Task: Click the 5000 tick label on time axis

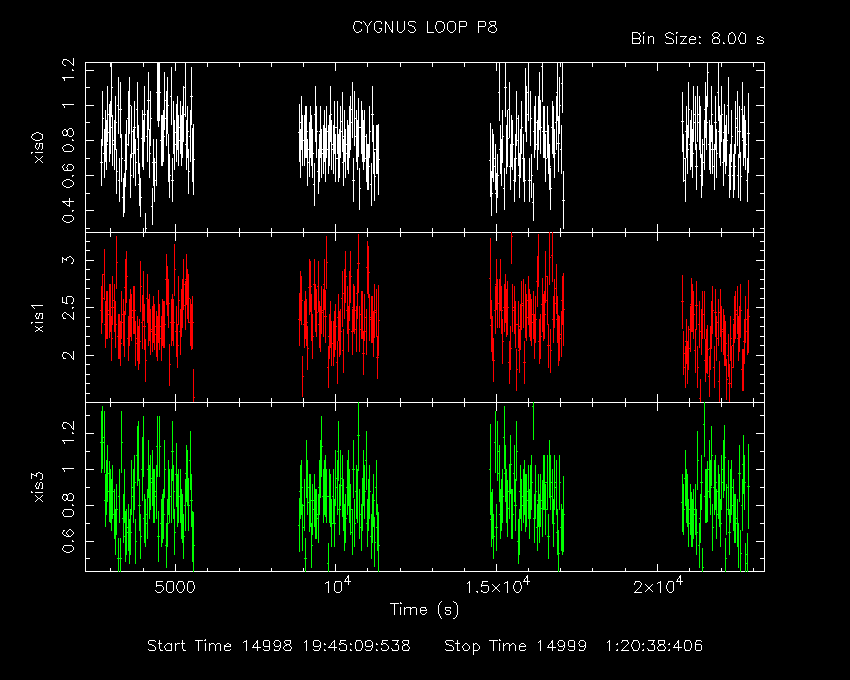Action: pyautogui.click(x=175, y=587)
